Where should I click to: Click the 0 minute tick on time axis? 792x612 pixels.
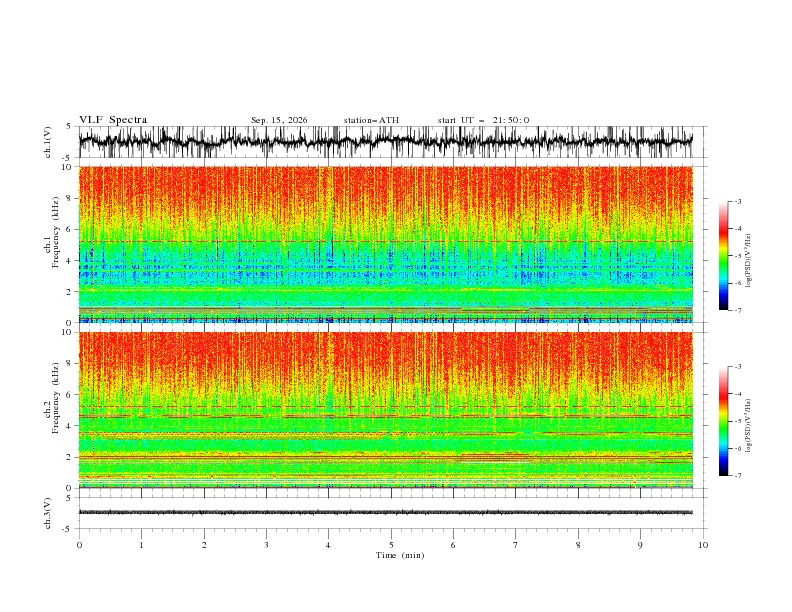[x=79, y=545]
